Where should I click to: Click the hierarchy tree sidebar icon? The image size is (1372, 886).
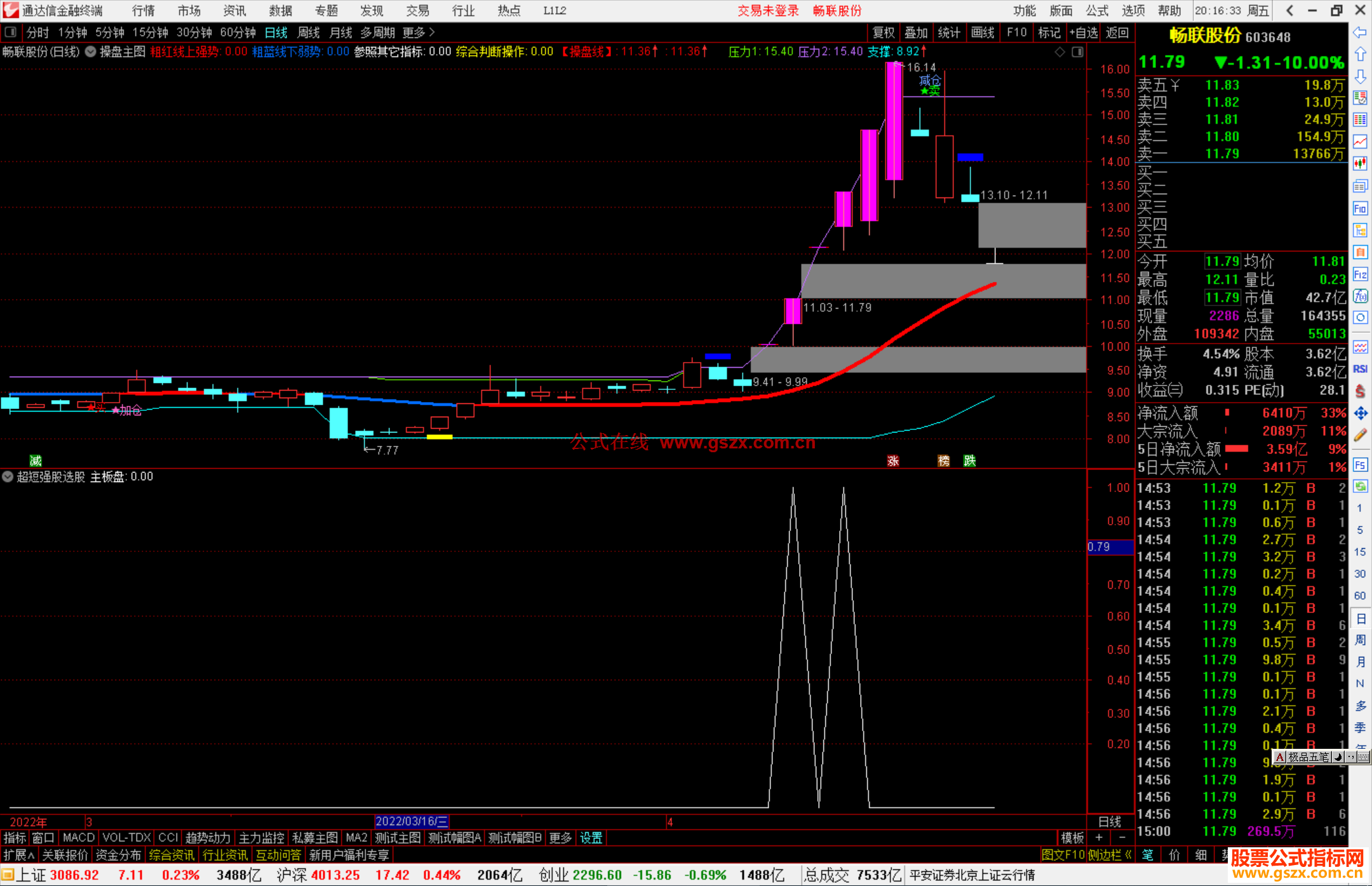(x=1360, y=230)
